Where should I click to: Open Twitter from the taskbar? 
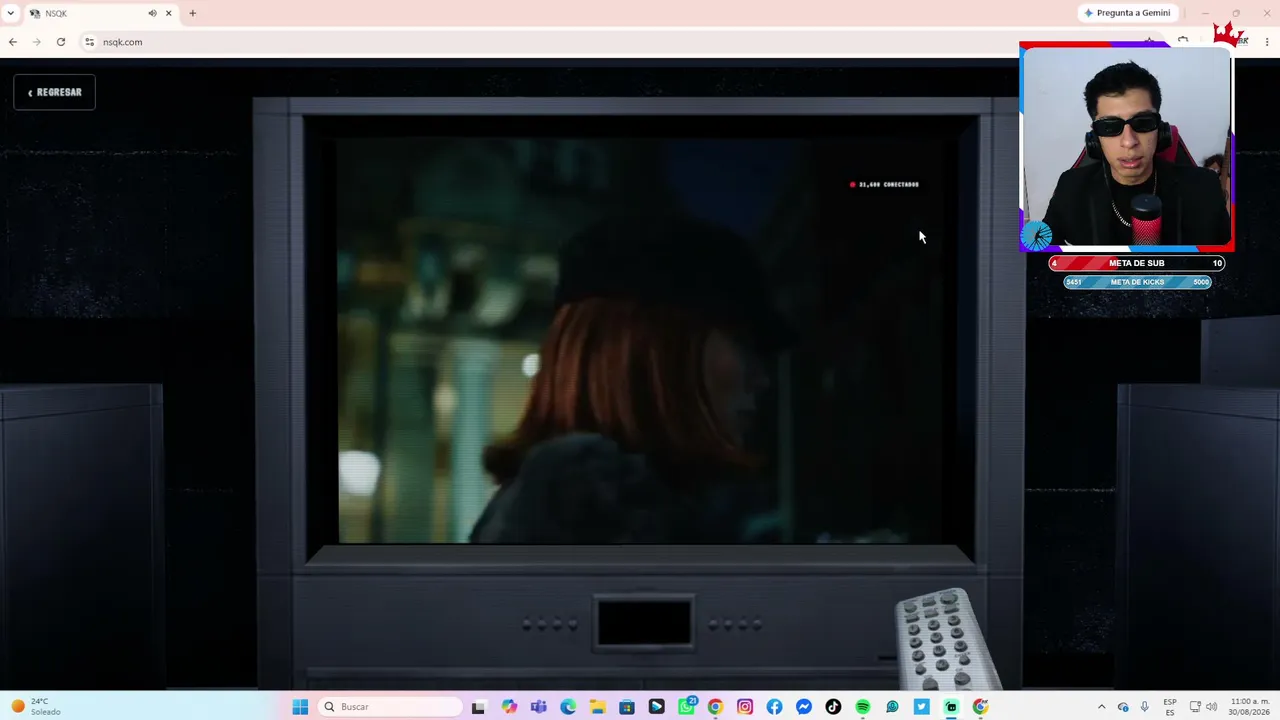pos(922,707)
